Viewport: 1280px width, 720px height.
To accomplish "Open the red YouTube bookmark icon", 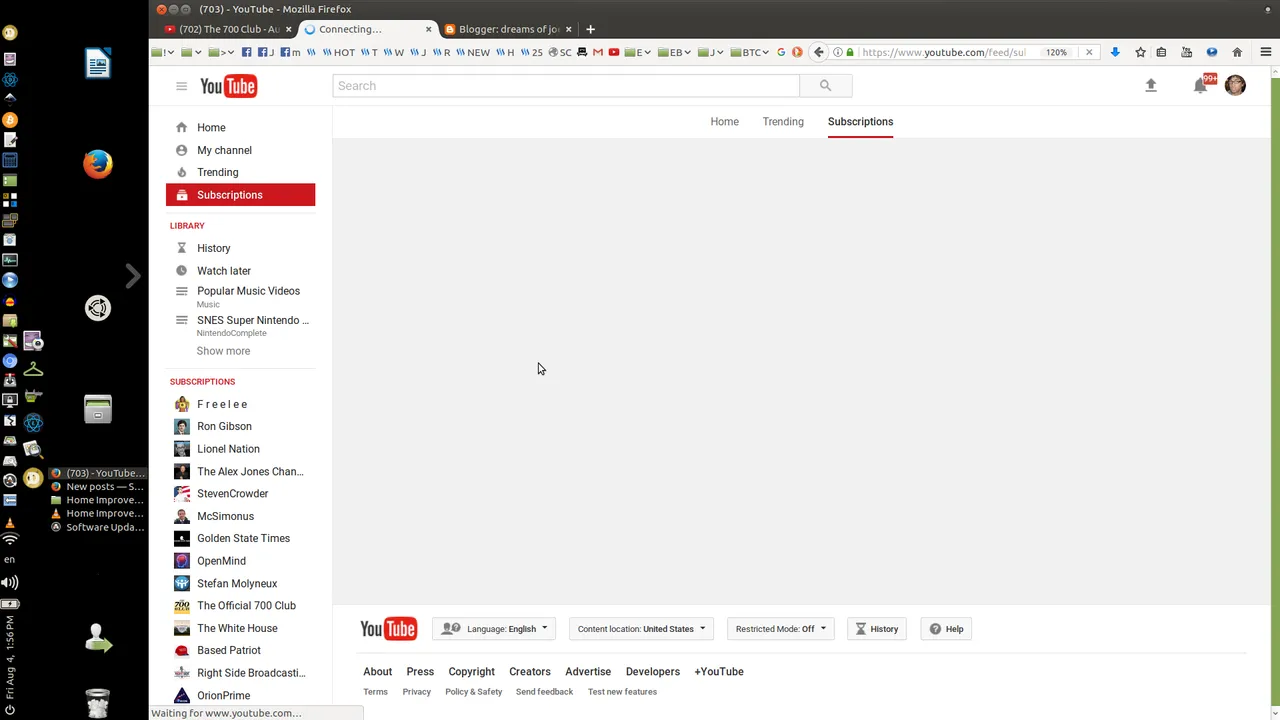I will (x=614, y=52).
